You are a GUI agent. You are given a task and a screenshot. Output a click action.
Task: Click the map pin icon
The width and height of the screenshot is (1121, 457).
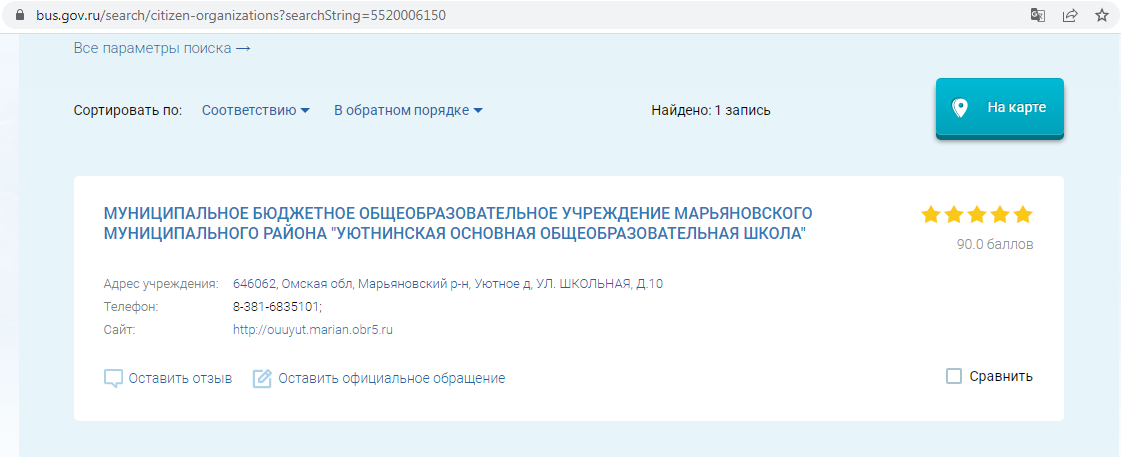pyautogui.click(x=959, y=108)
